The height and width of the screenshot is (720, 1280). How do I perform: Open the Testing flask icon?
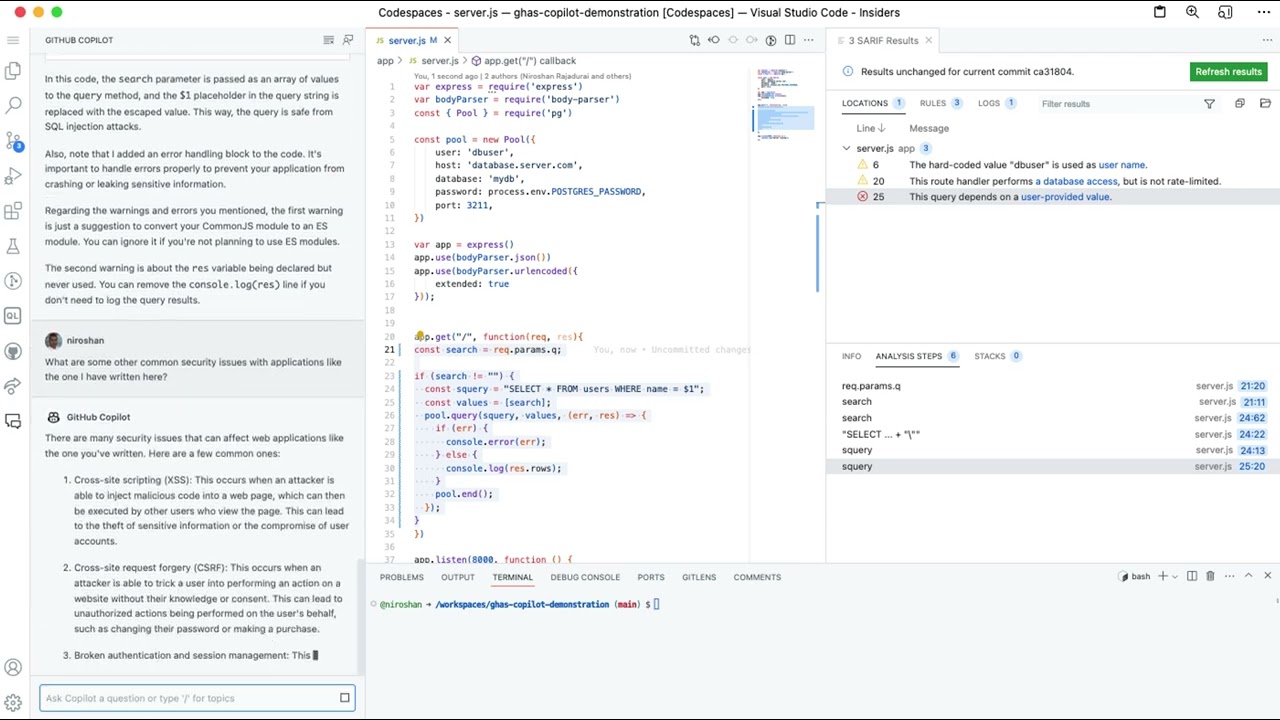pyautogui.click(x=13, y=246)
